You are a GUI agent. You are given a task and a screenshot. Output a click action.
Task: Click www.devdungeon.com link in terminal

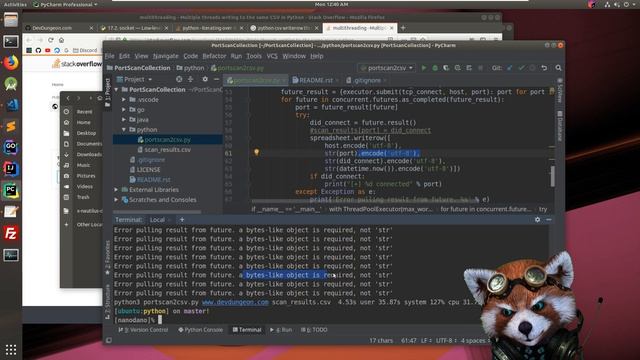click(x=235, y=302)
